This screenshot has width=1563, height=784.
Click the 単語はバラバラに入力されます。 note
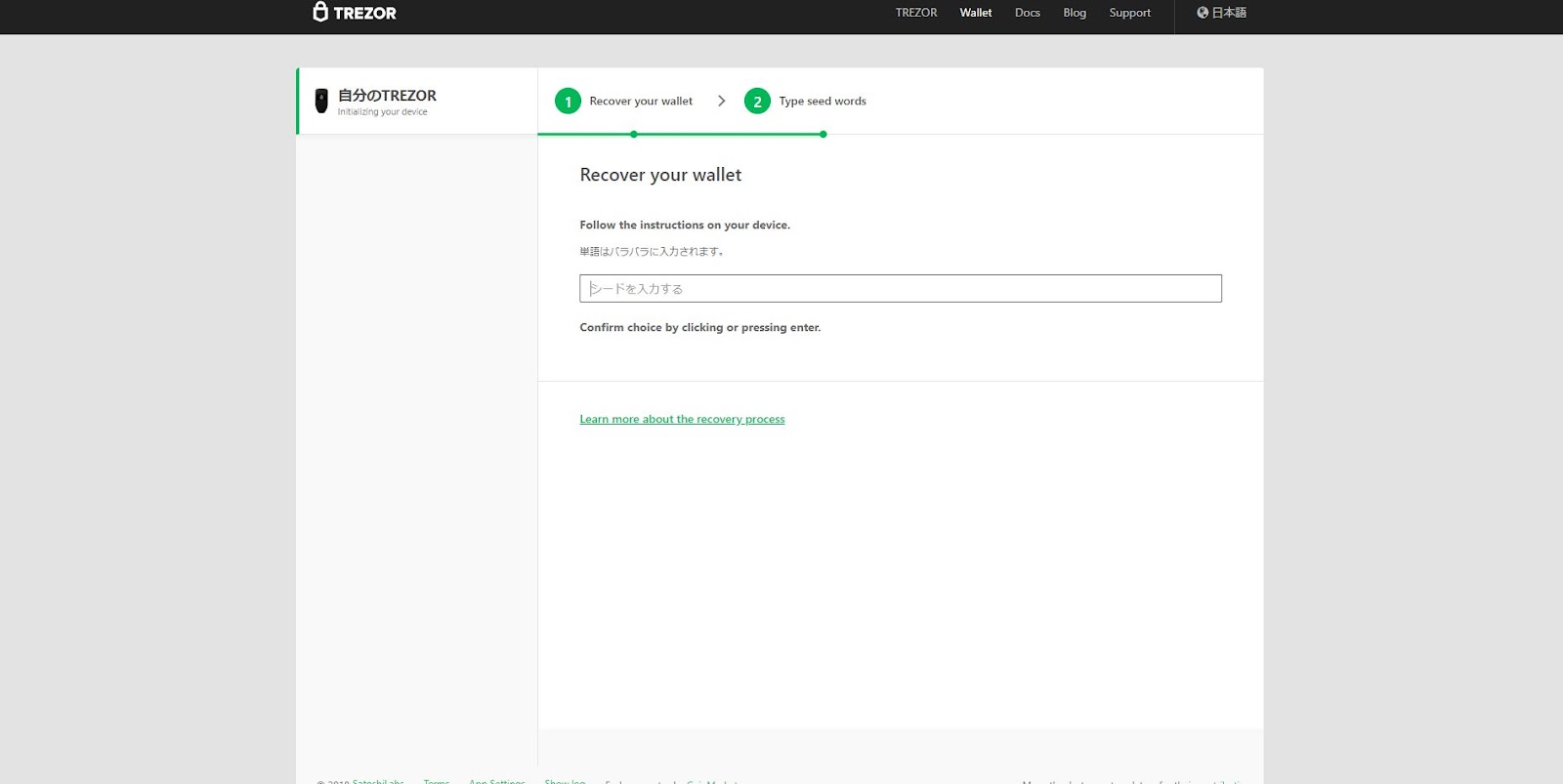click(652, 251)
